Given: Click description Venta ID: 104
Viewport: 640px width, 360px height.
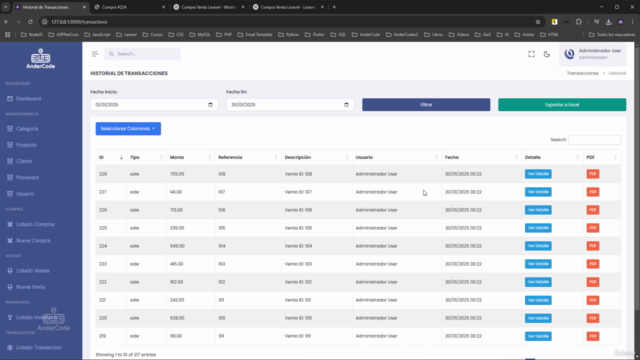Looking at the screenshot, I should pos(298,246).
